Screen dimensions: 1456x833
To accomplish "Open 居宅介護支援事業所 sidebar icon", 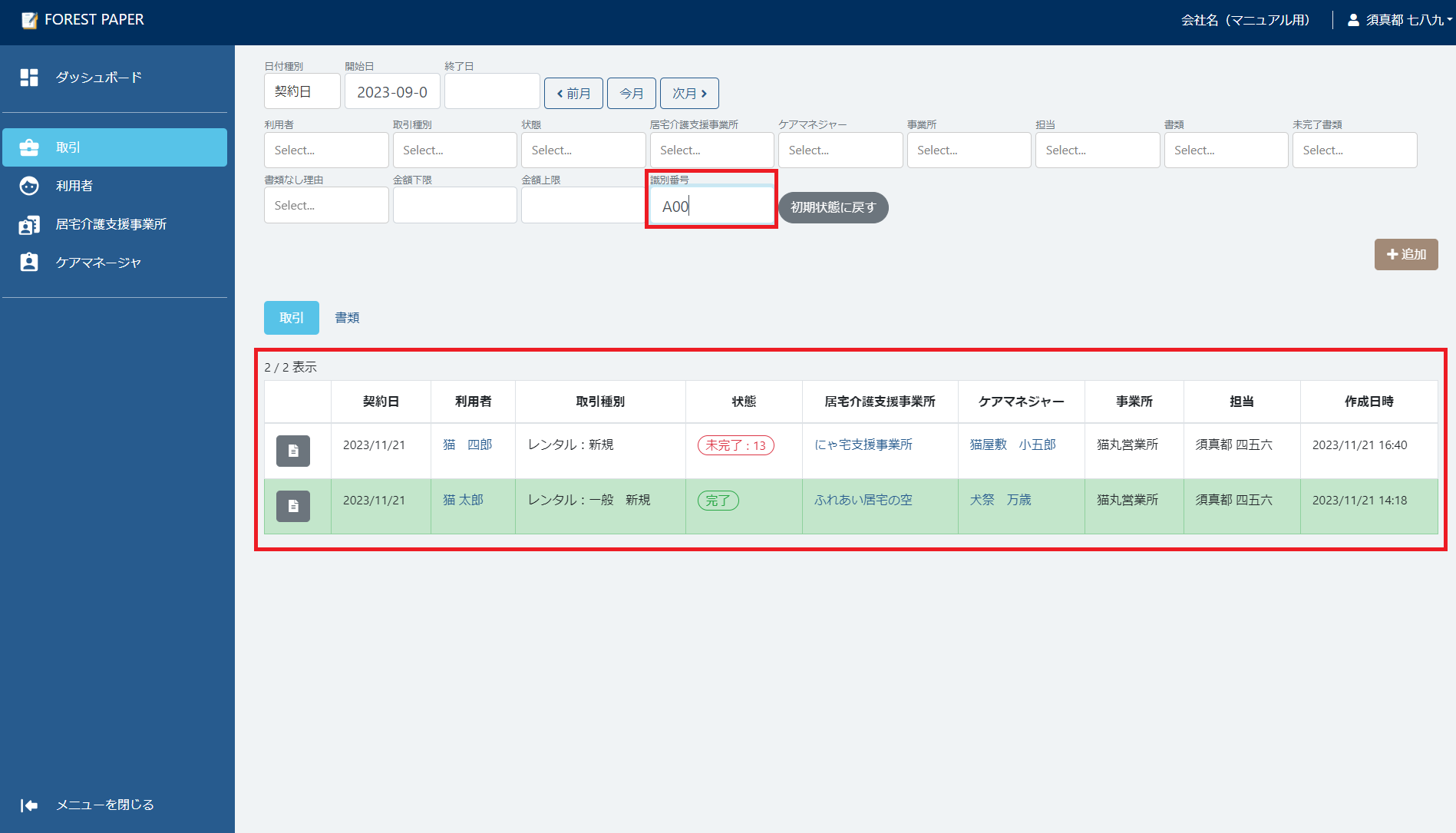I will [29, 225].
